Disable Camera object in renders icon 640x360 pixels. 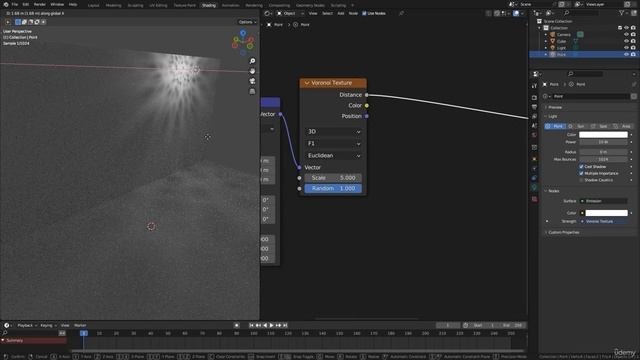click(x=633, y=35)
